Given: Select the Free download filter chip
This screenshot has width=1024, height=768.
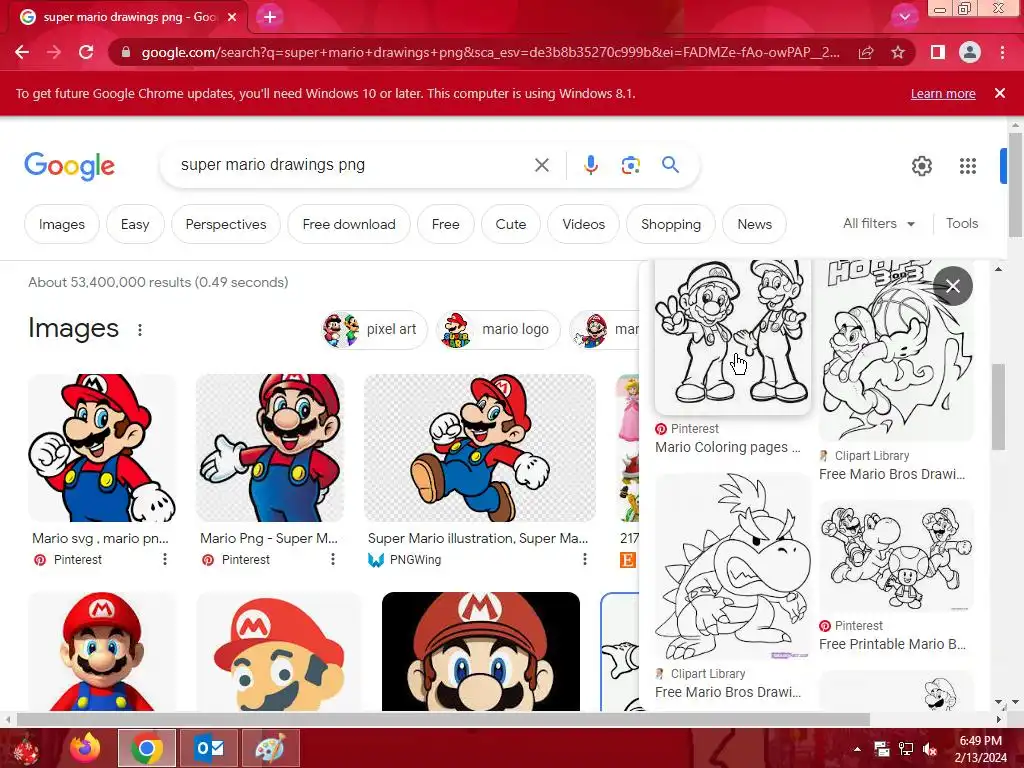Looking at the screenshot, I should pos(349,224).
